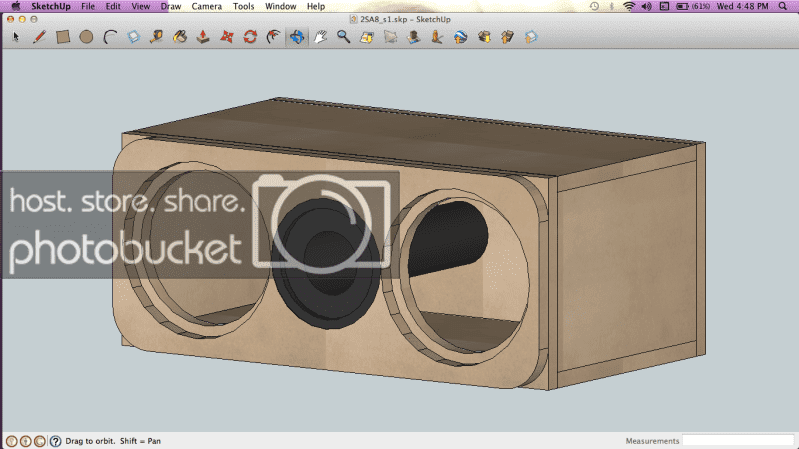Image resolution: width=799 pixels, height=449 pixels.
Task: Choose the Zoom magnifier tool
Action: point(343,37)
